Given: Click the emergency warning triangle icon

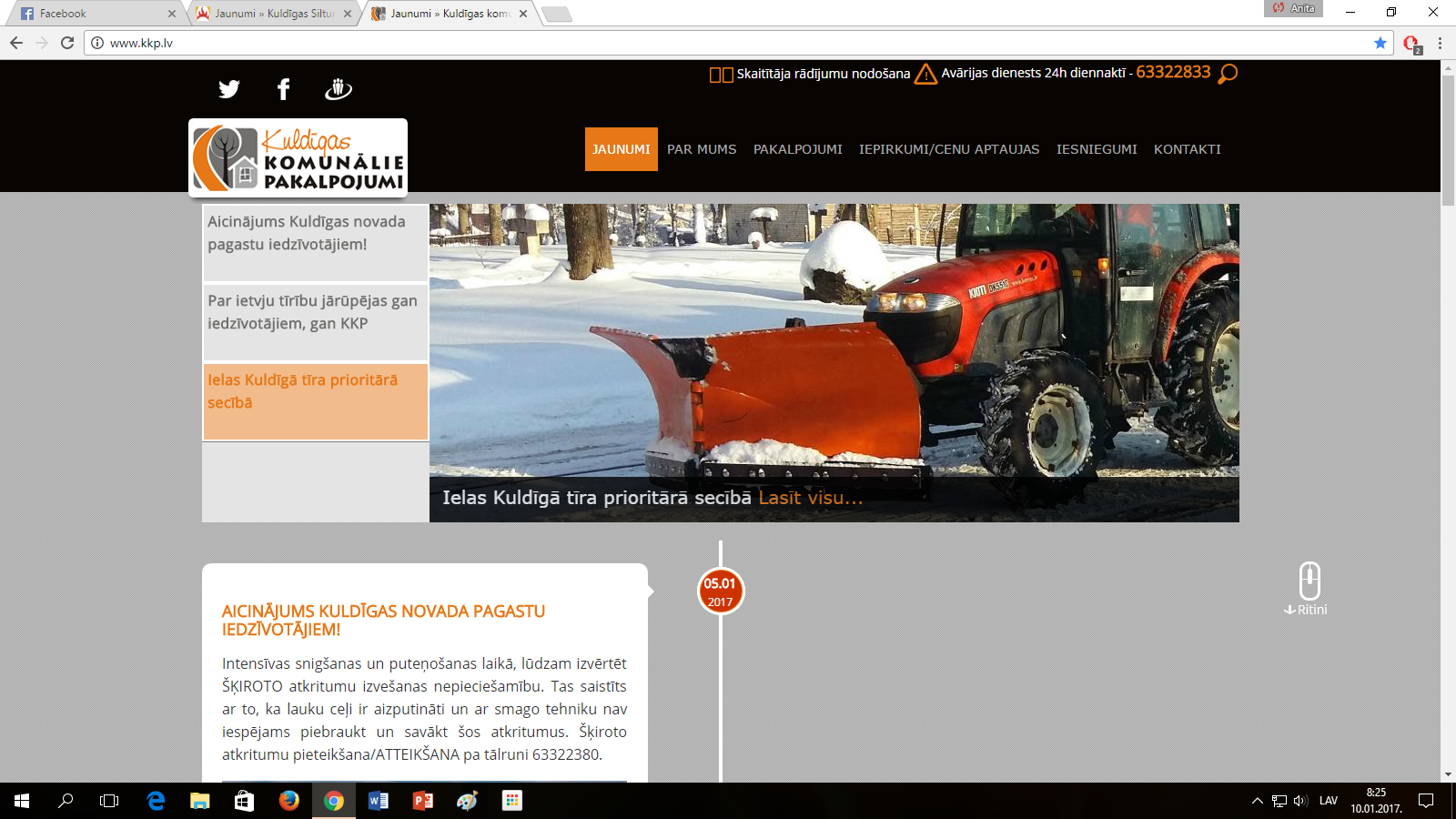Looking at the screenshot, I should (x=925, y=74).
